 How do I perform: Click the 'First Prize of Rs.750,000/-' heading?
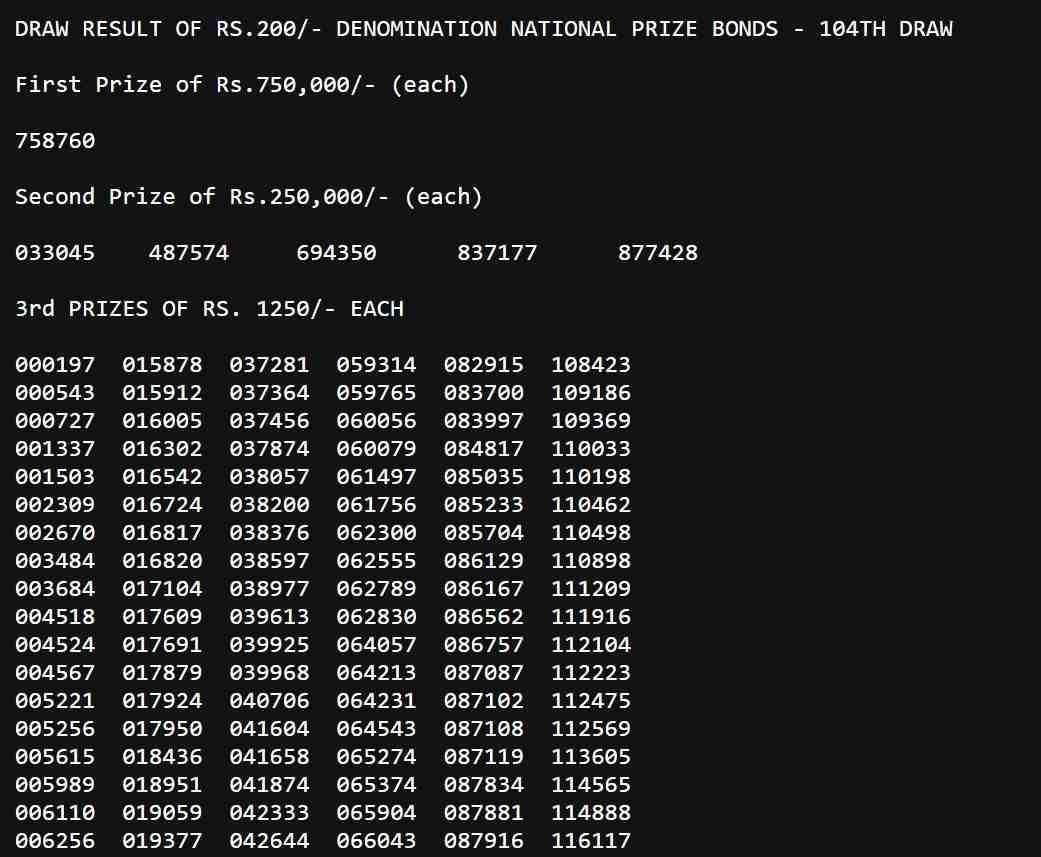click(x=243, y=85)
